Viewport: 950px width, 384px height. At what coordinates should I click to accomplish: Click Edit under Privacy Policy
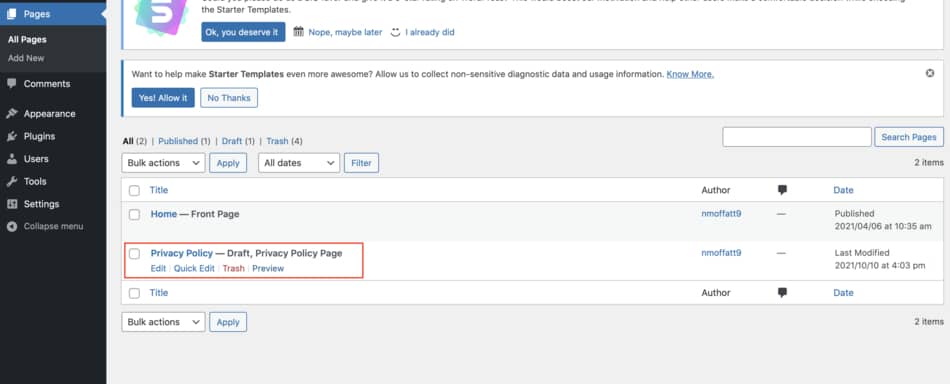pos(158,268)
